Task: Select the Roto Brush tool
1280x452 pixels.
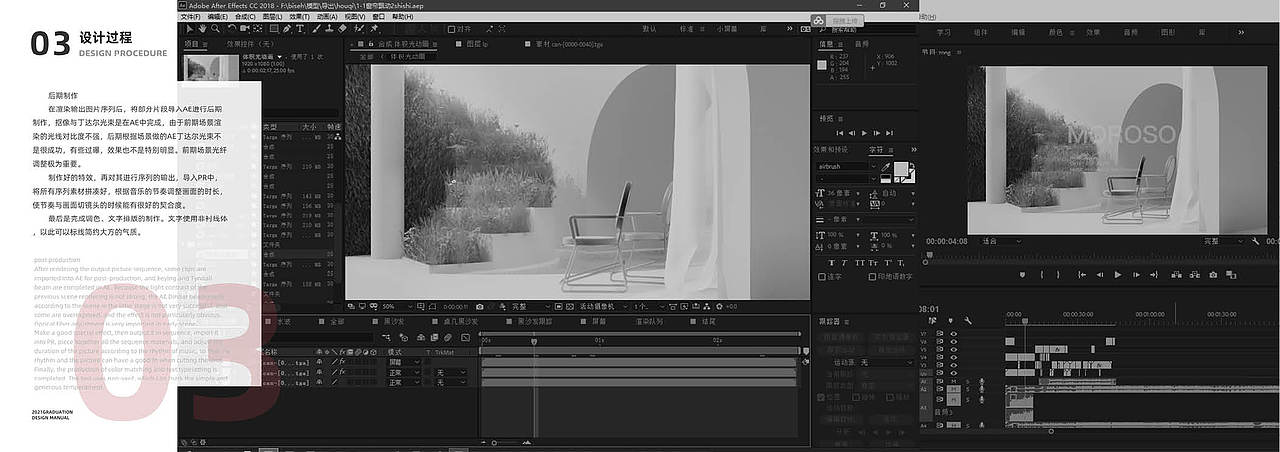Action: click(359, 29)
